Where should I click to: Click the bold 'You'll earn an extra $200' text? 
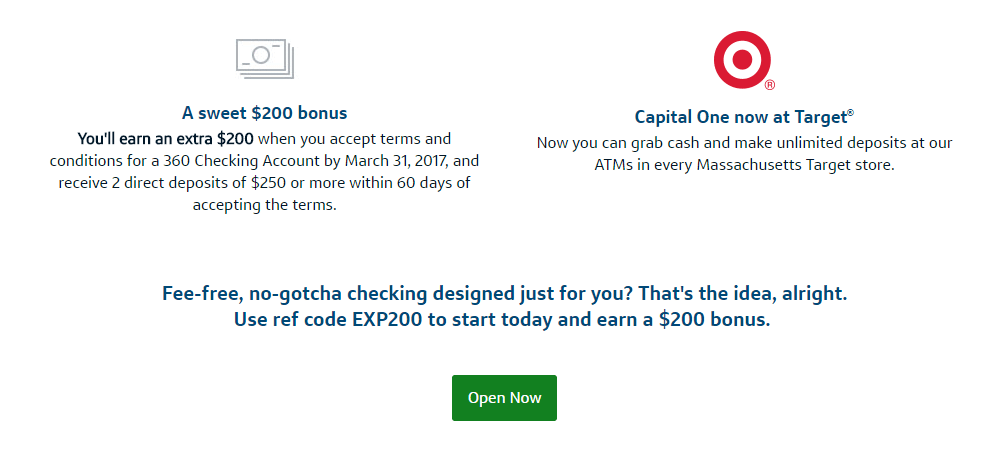tap(166, 138)
